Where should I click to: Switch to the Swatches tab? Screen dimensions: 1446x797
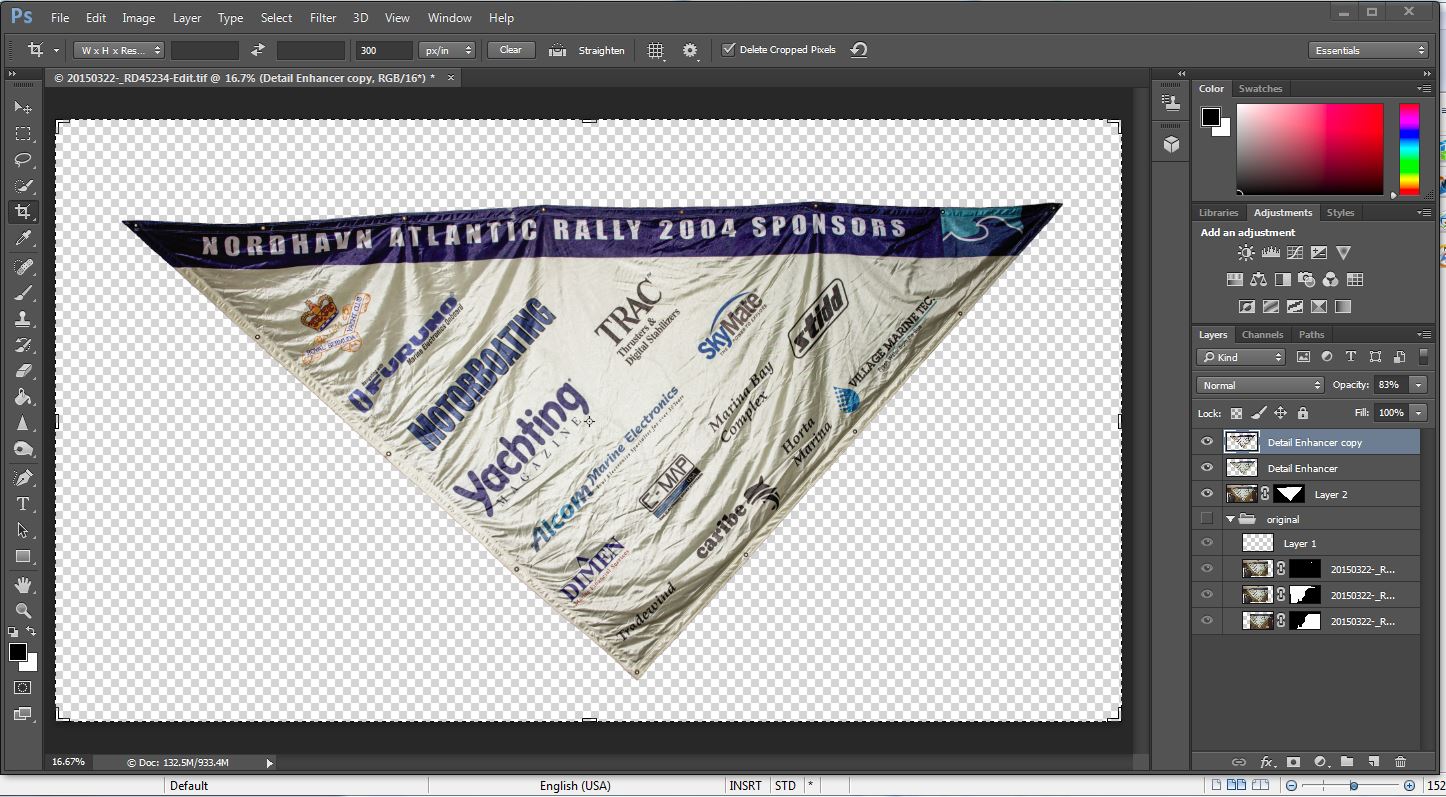1260,88
